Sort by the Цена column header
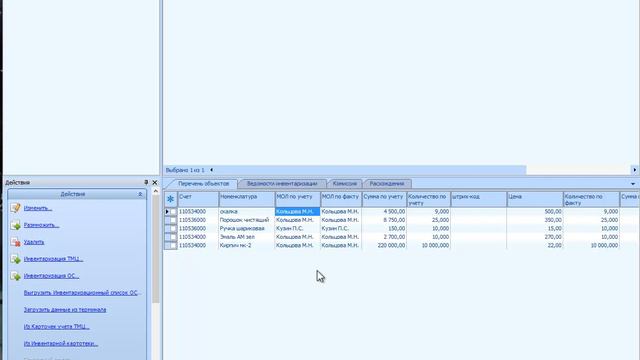Image resolution: width=640 pixels, height=360 pixels. coord(535,200)
